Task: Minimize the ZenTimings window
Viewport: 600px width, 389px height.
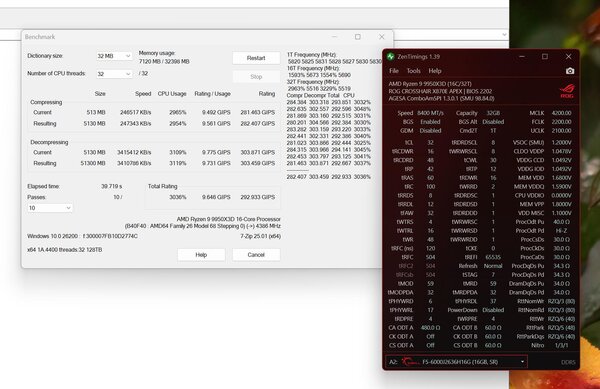Action: point(522,57)
